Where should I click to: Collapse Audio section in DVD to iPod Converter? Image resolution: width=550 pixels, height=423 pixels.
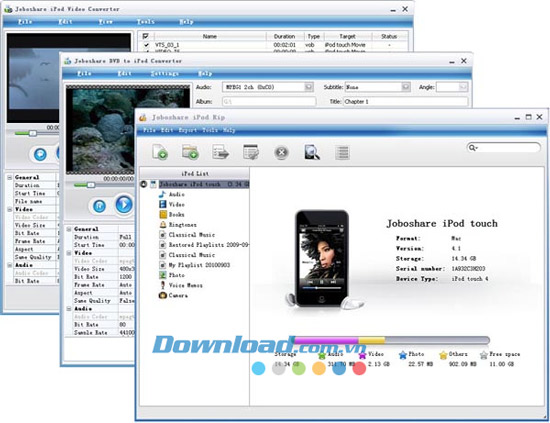(x=69, y=309)
